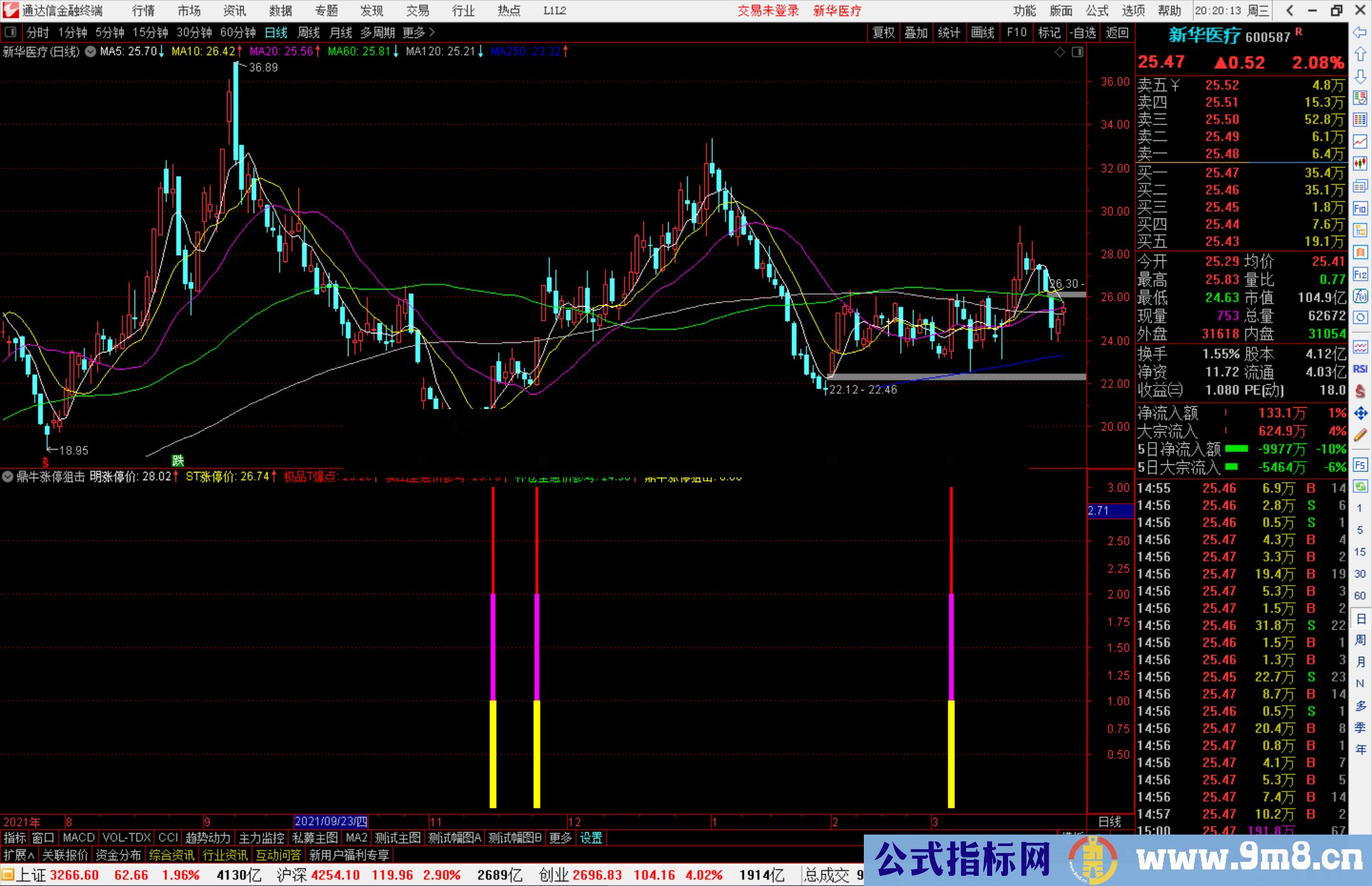This screenshot has height=886, width=1372.
Task: Open the 资讯 menu
Action: pyautogui.click(x=235, y=11)
